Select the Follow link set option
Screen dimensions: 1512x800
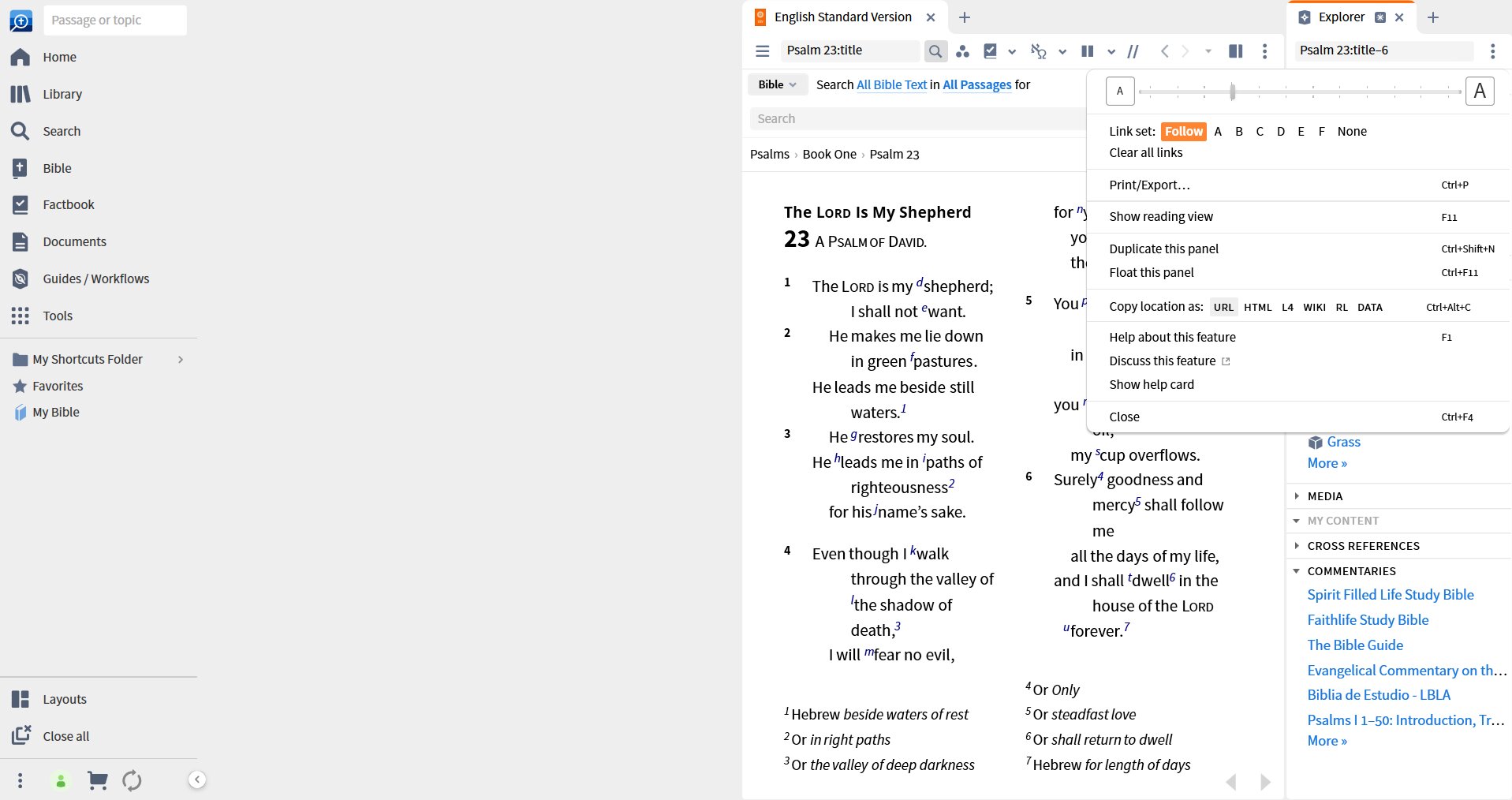(1184, 132)
